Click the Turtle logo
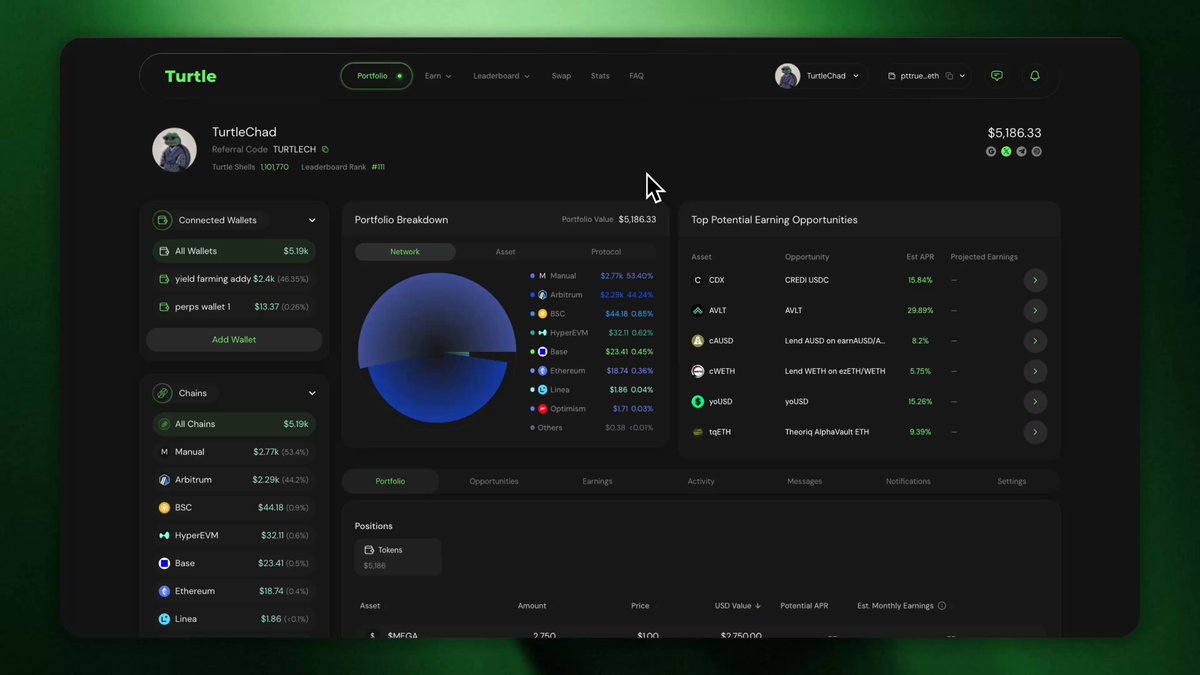The height and width of the screenshot is (675, 1200). click(x=190, y=76)
